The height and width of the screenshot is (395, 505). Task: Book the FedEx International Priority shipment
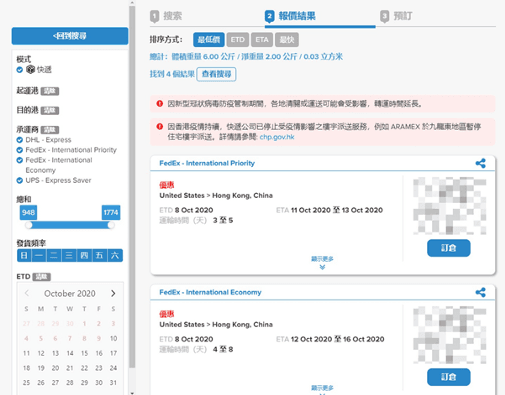pyautogui.click(x=449, y=248)
